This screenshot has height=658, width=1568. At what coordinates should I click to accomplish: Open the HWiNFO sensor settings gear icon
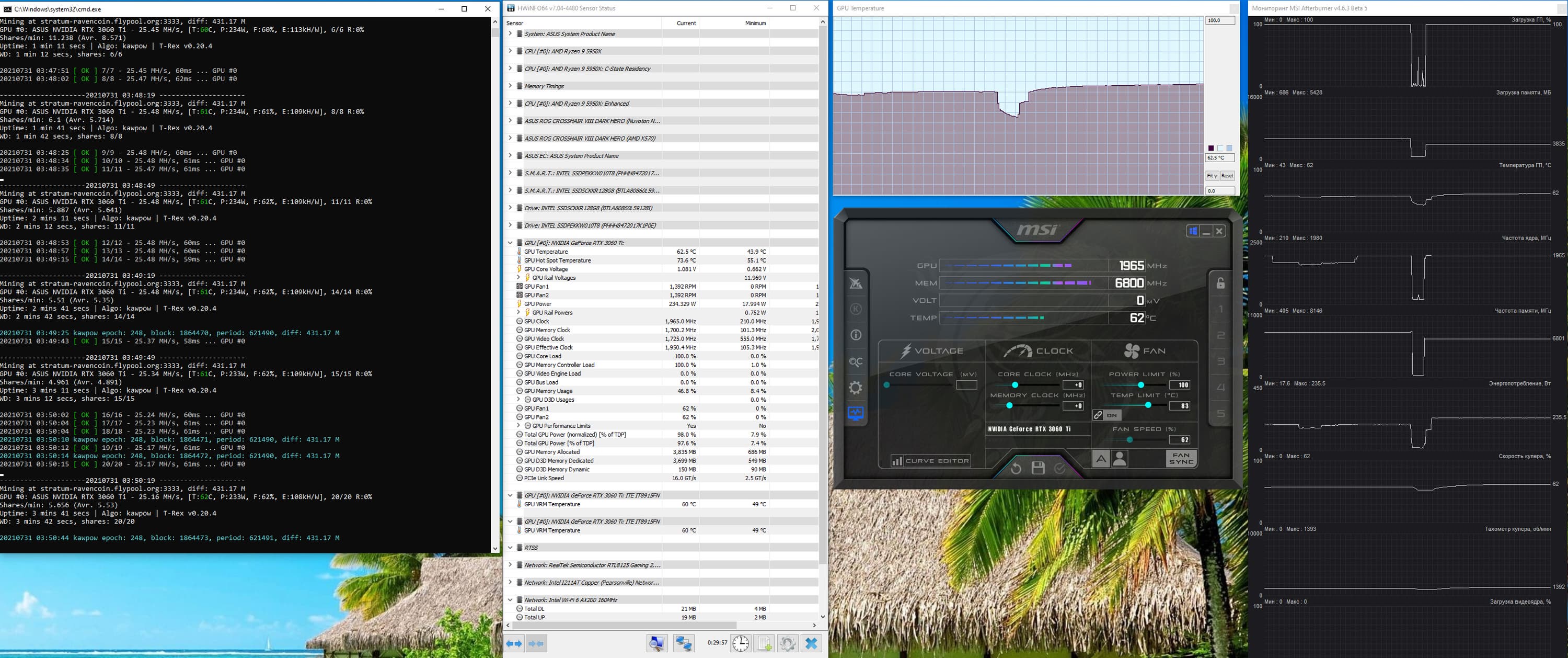tap(787, 643)
